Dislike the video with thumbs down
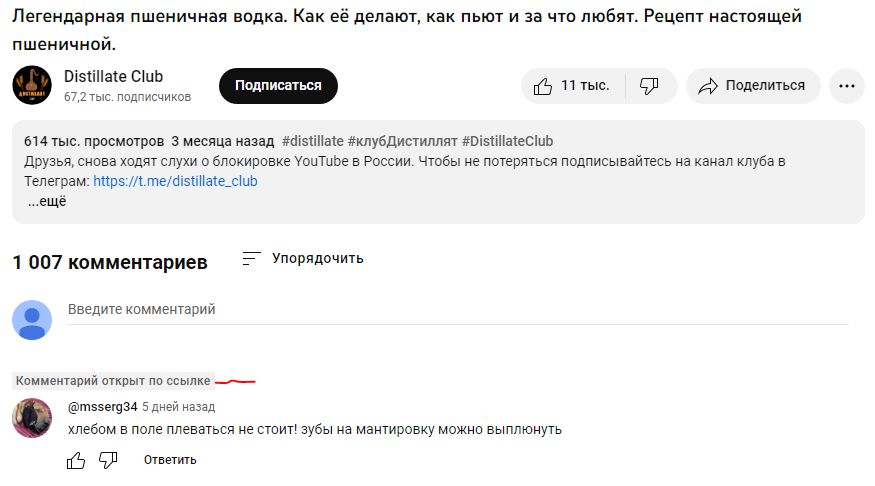The height and width of the screenshot is (486, 875). (x=649, y=86)
